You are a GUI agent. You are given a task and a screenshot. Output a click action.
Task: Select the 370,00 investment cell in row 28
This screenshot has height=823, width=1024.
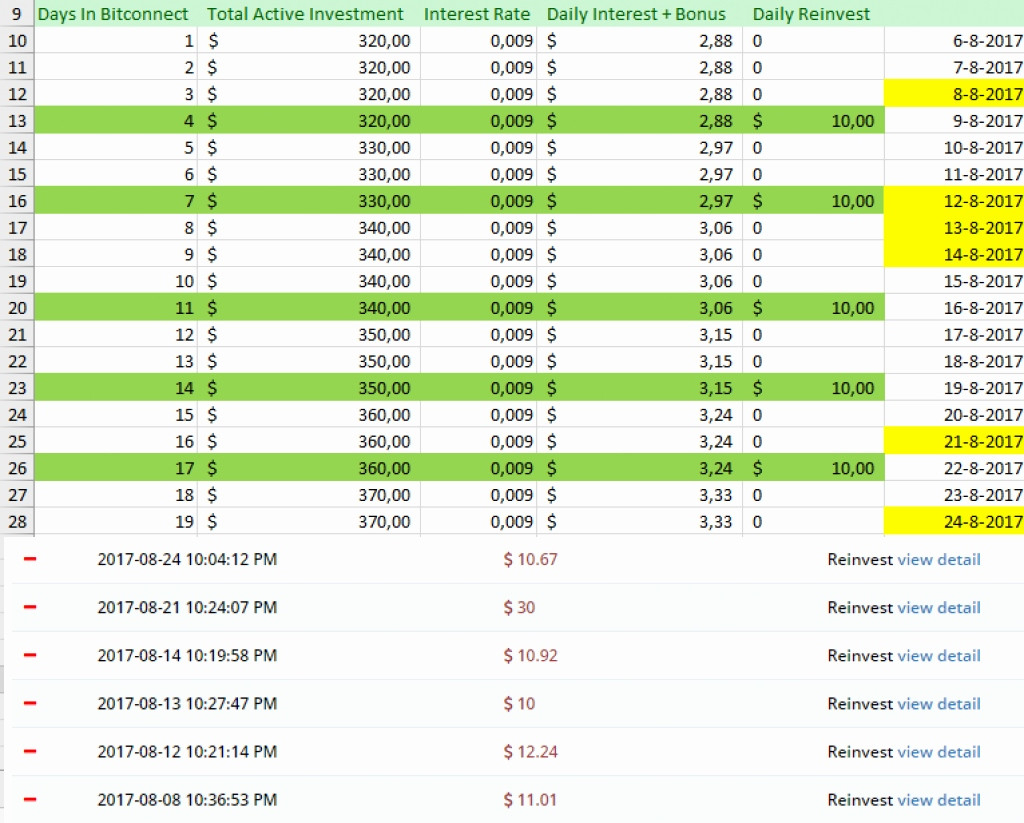[308, 521]
